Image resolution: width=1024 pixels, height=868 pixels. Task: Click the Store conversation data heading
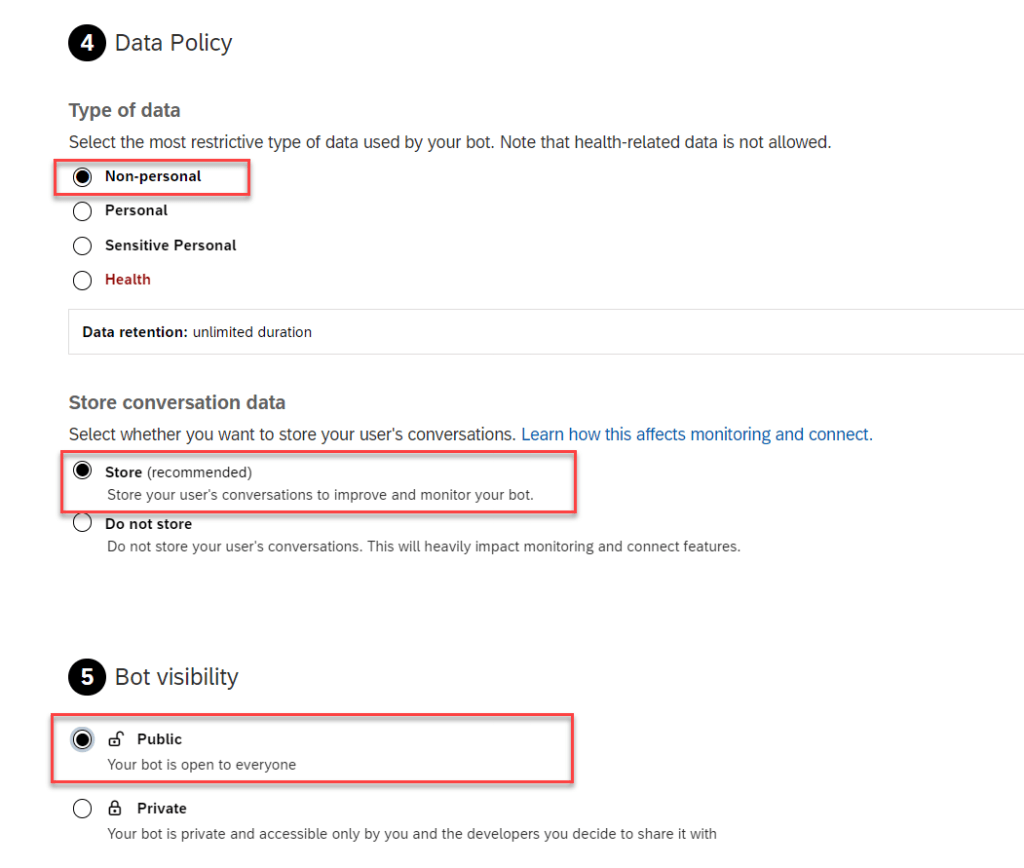pos(177,402)
